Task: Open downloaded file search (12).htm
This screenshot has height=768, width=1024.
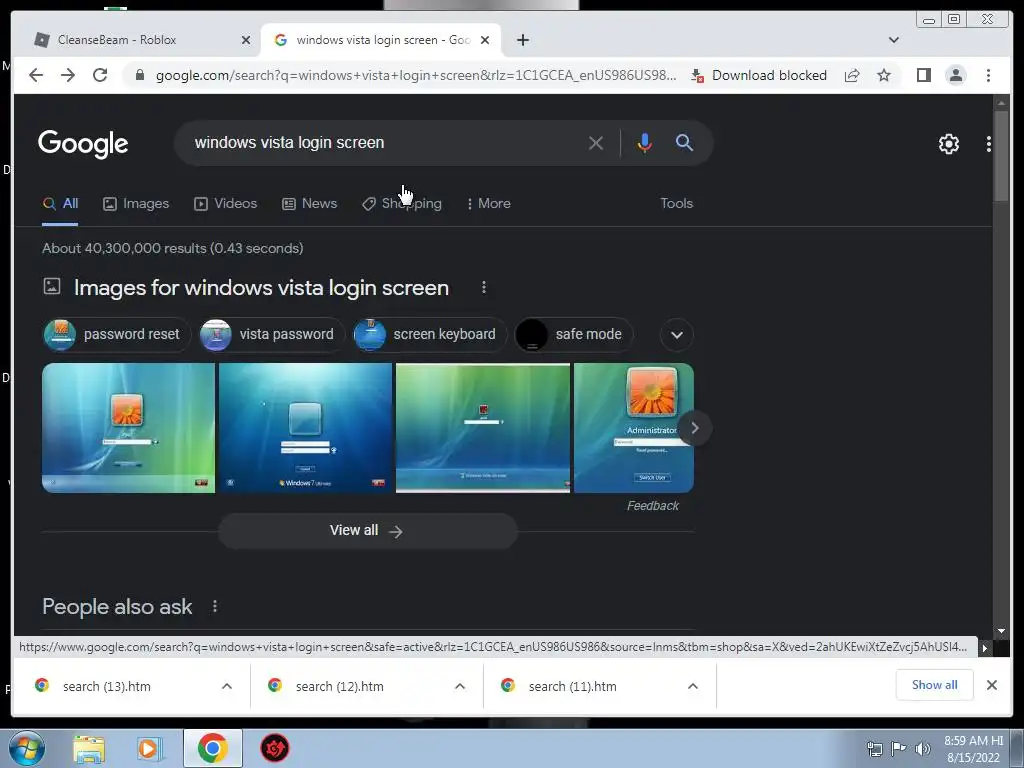Action: (x=340, y=686)
